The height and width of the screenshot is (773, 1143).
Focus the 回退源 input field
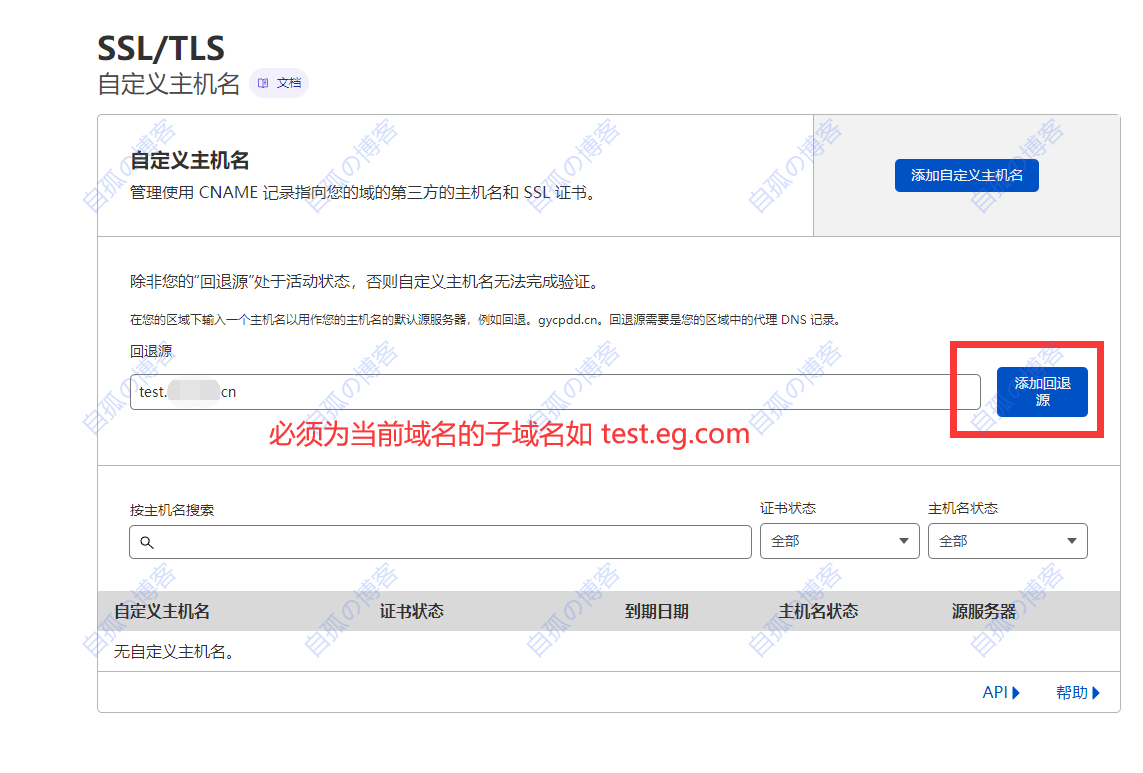pos(555,392)
